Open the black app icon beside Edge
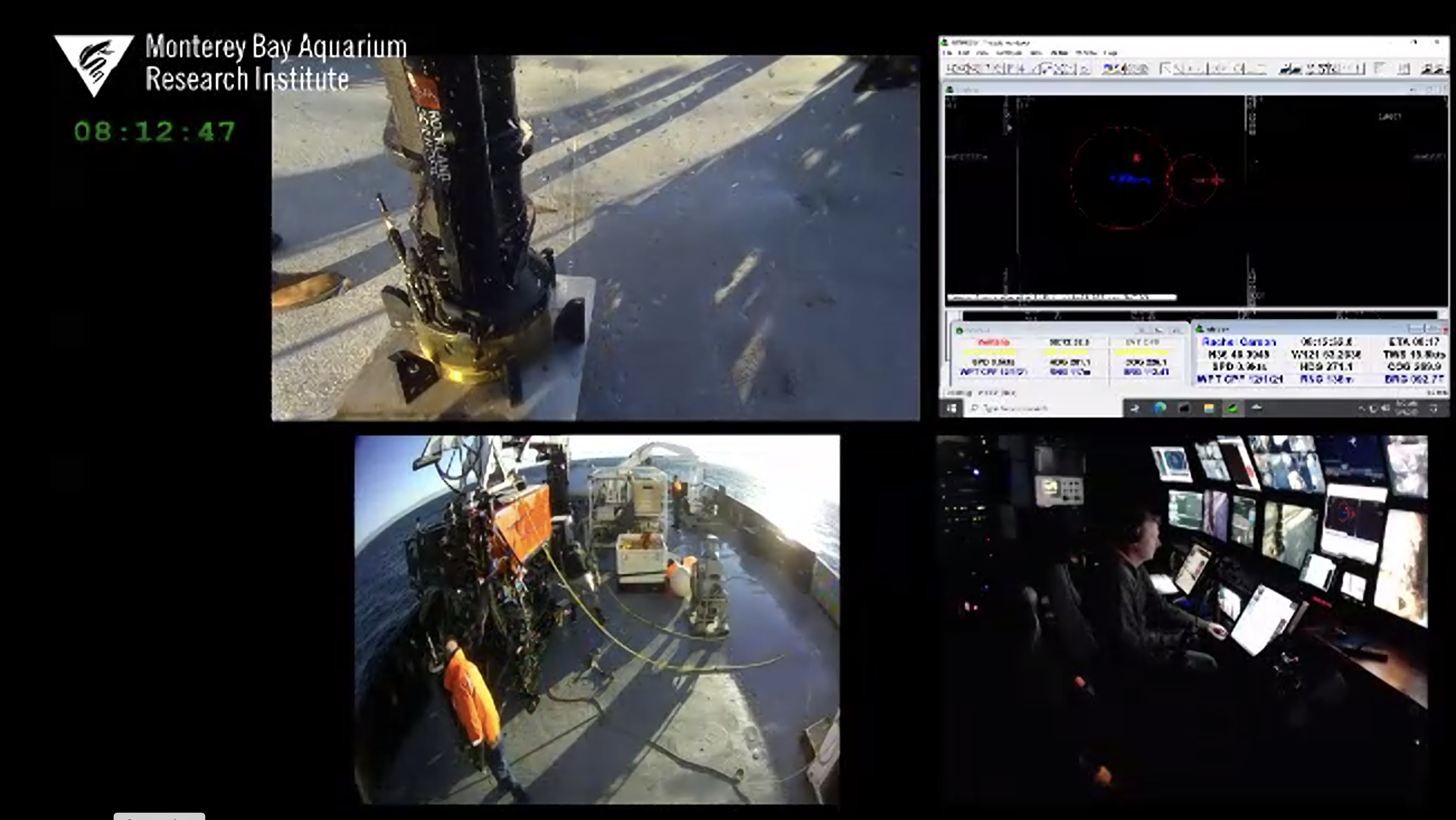This screenshot has height=820, width=1456. pyautogui.click(x=1184, y=408)
